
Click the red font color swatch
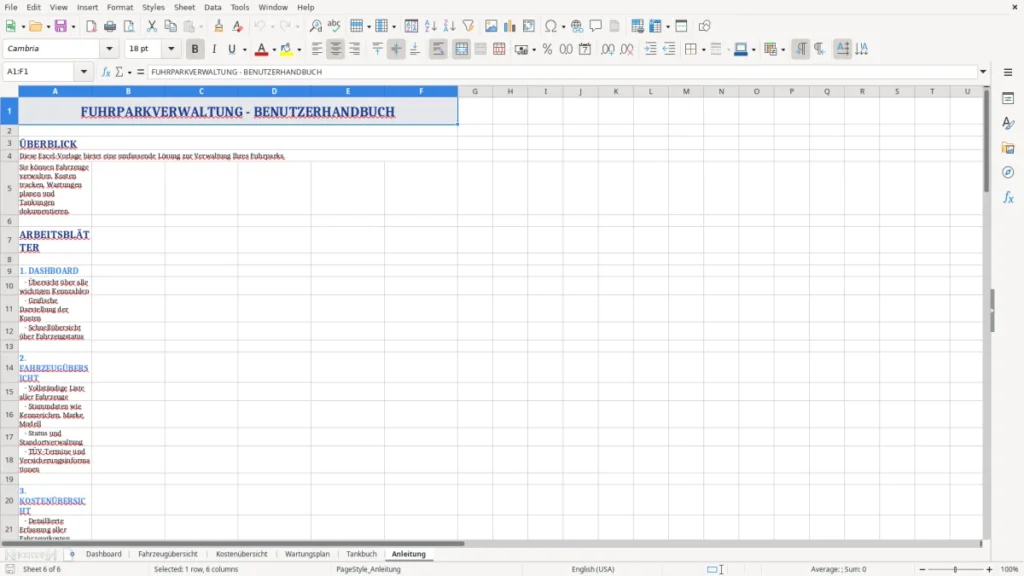pos(261,49)
